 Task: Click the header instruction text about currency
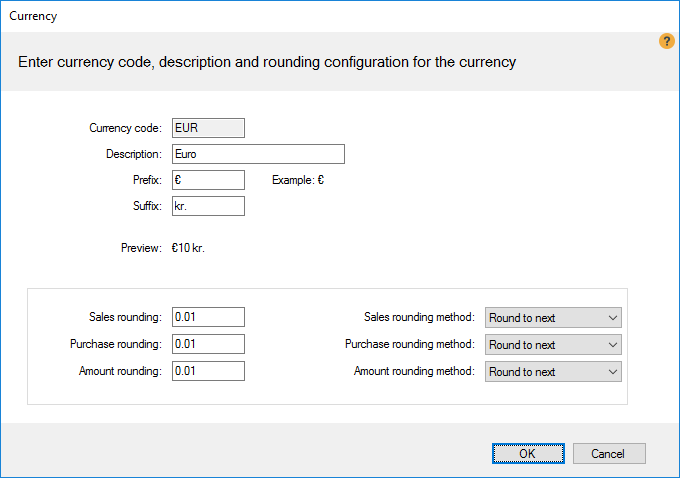tap(267, 62)
